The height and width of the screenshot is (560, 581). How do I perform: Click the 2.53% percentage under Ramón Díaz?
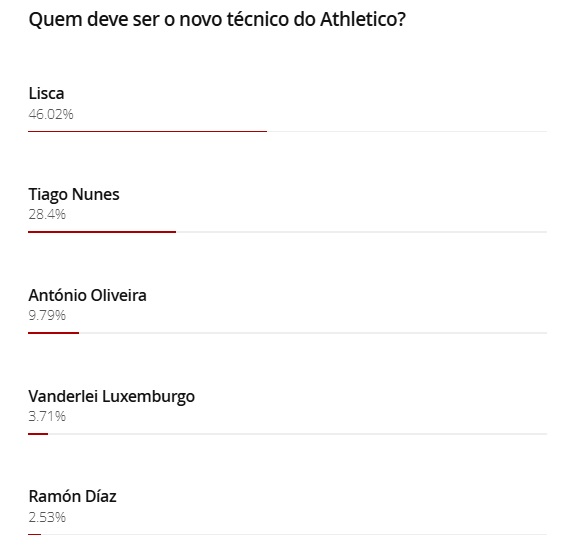click(x=47, y=517)
